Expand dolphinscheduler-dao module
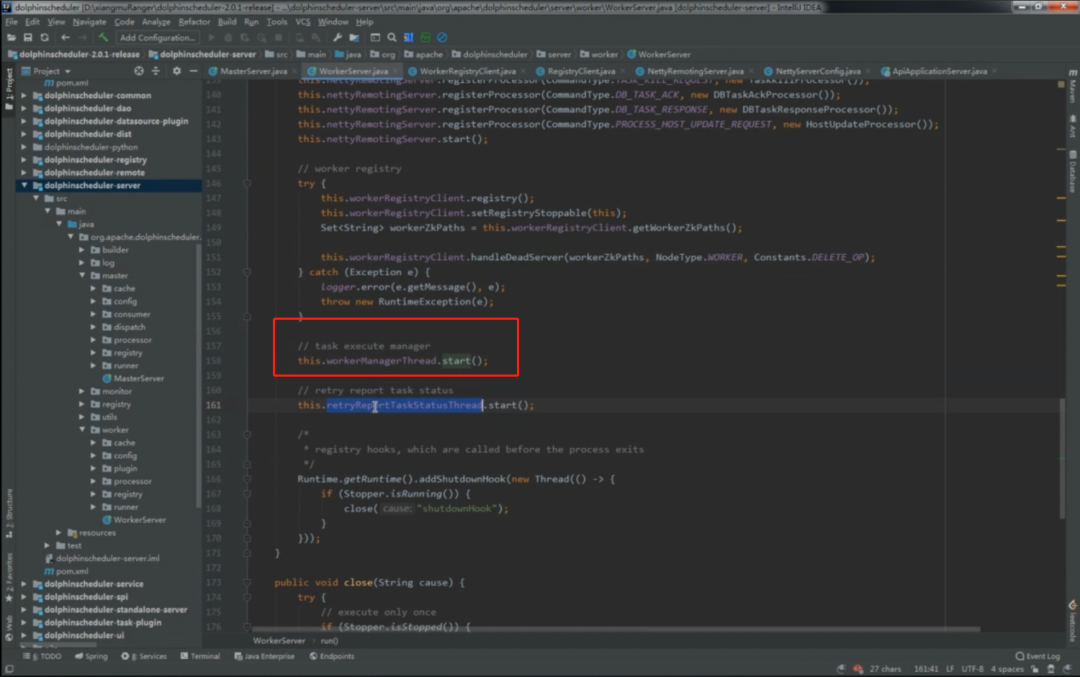 coord(25,108)
